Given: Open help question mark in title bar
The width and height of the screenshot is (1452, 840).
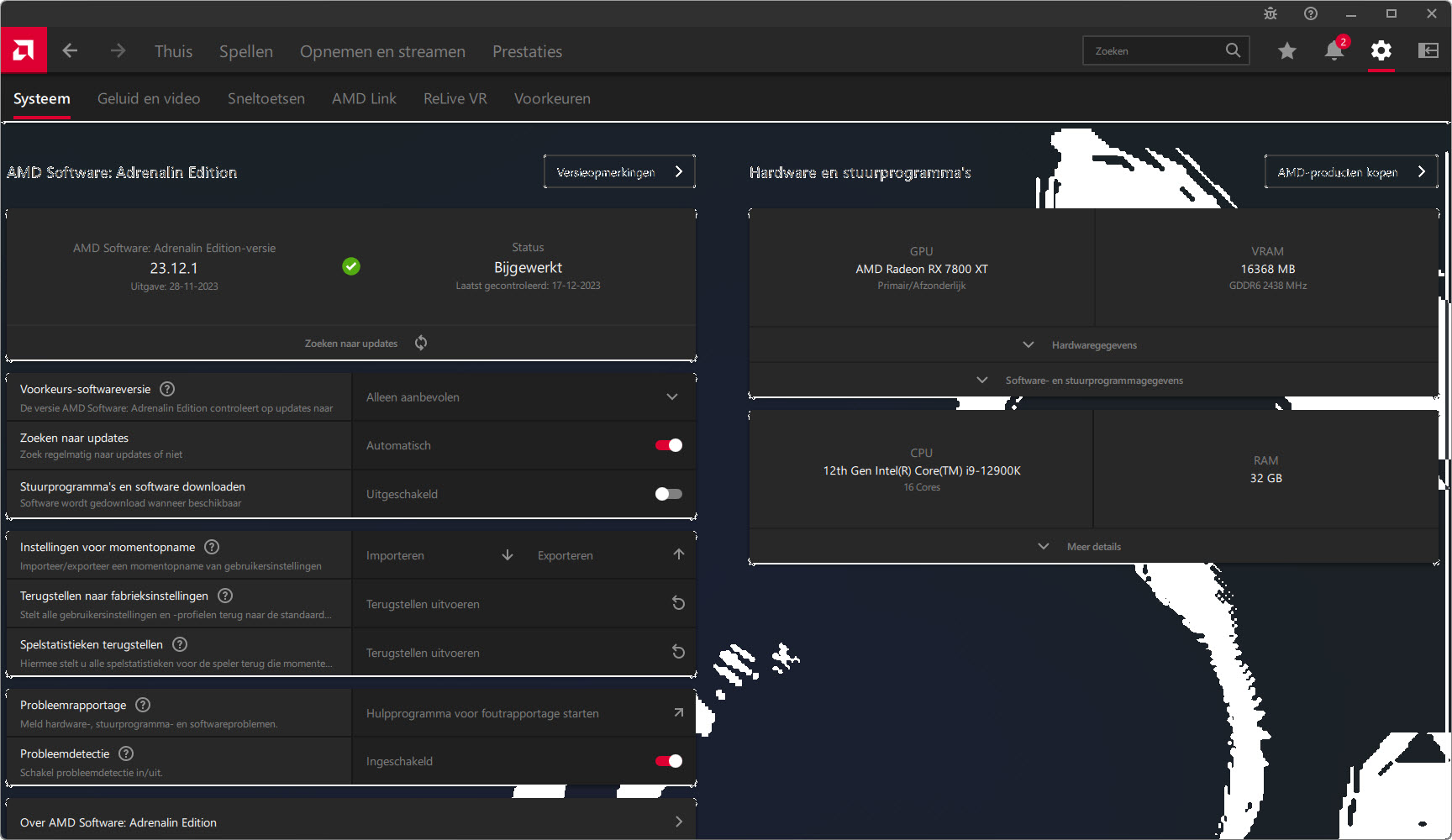Looking at the screenshot, I should (1311, 13).
